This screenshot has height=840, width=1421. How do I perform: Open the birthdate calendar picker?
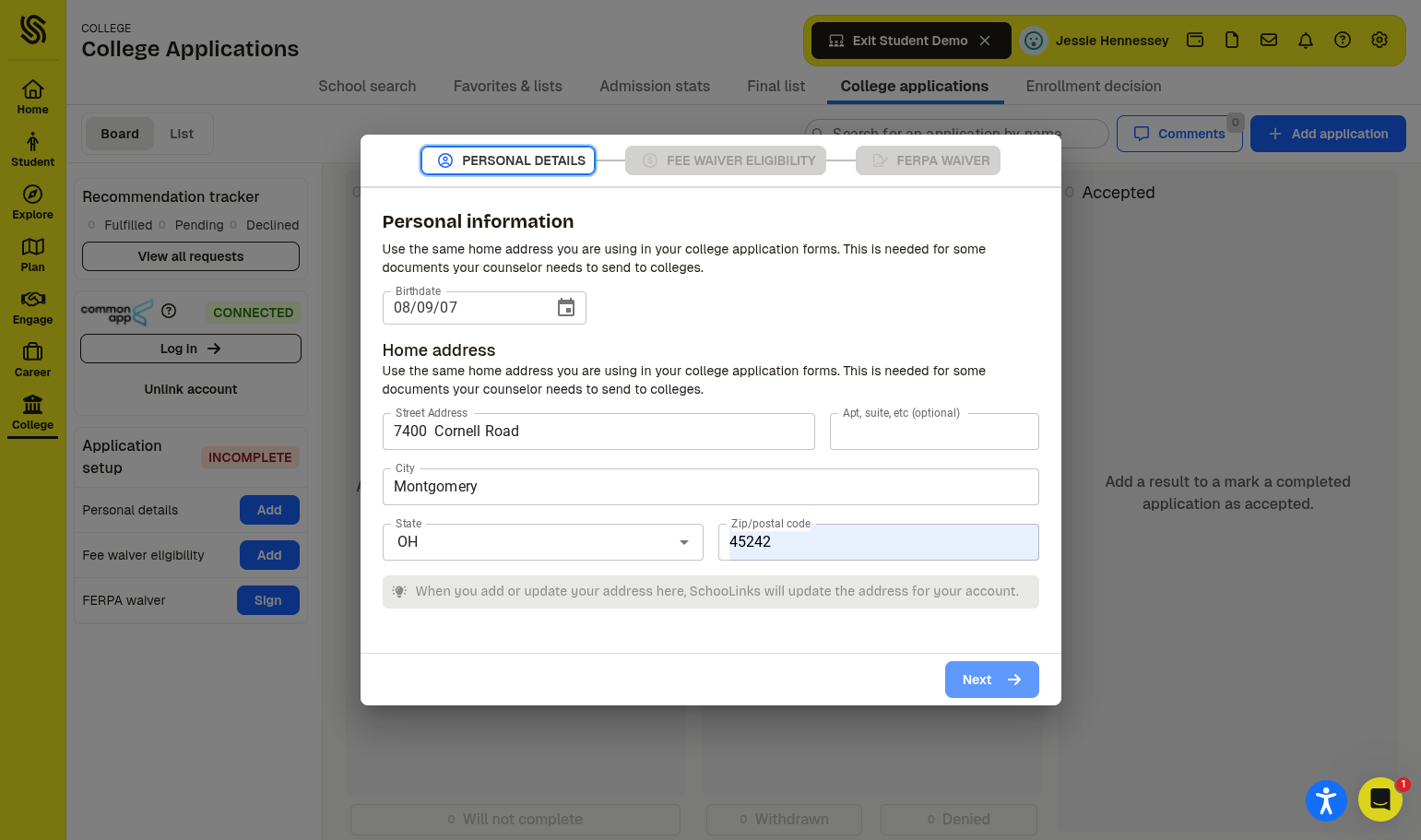(x=566, y=308)
